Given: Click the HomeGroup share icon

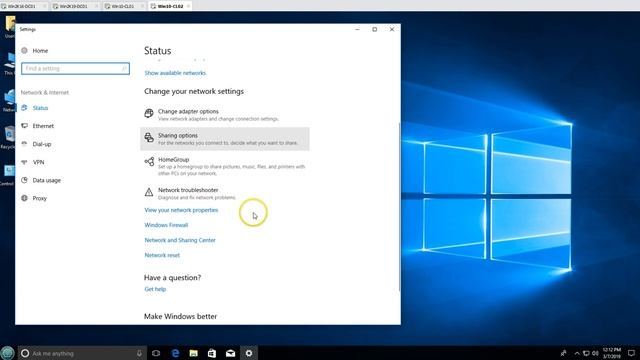Looking at the screenshot, I should 149,162.
